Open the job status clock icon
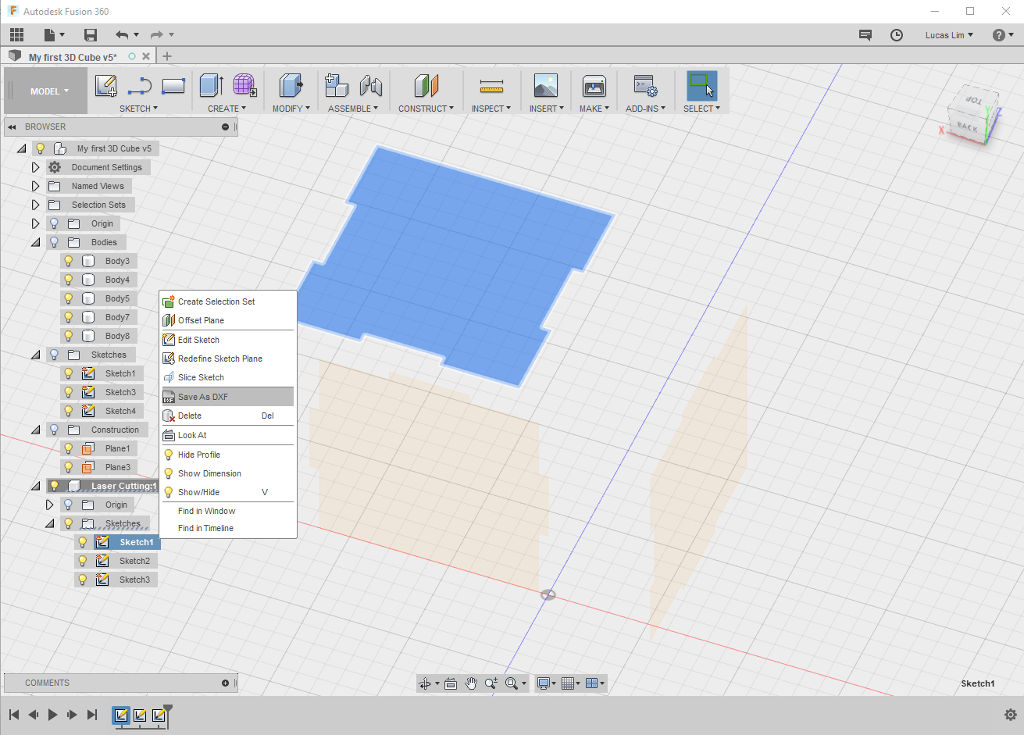Screen dimensions: 1024x735 click(897, 35)
